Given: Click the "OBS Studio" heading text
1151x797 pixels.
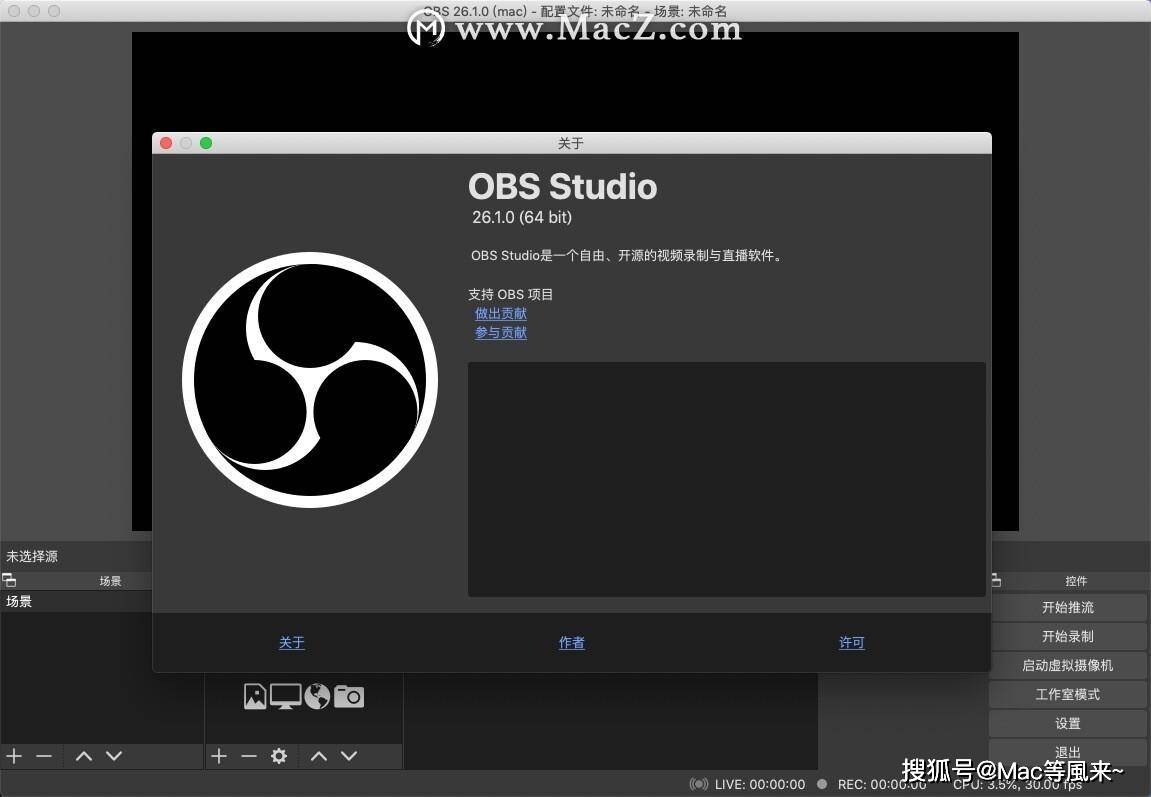Looking at the screenshot, I should (562, 186).
